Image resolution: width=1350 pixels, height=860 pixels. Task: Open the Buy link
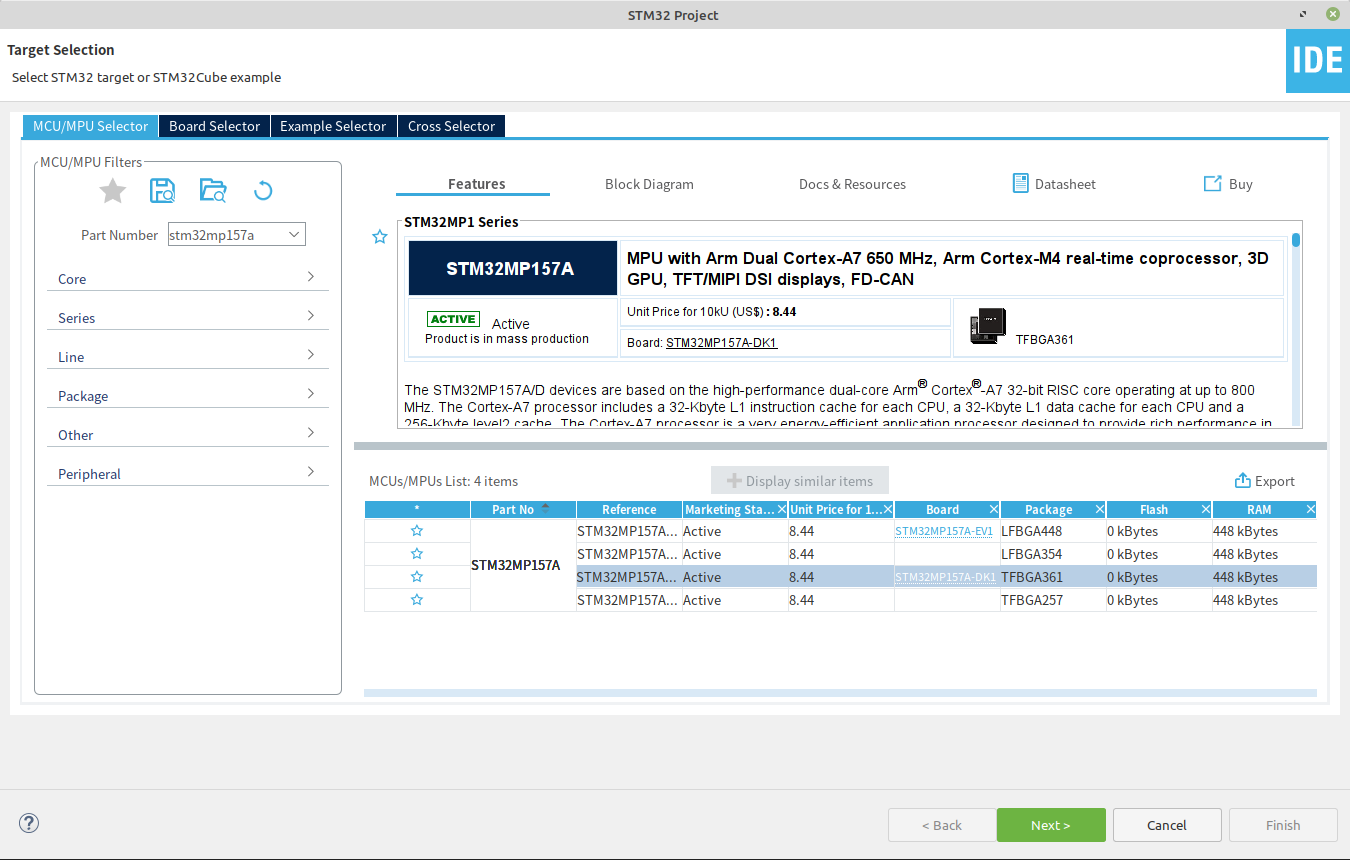(x=1228, y=184)
